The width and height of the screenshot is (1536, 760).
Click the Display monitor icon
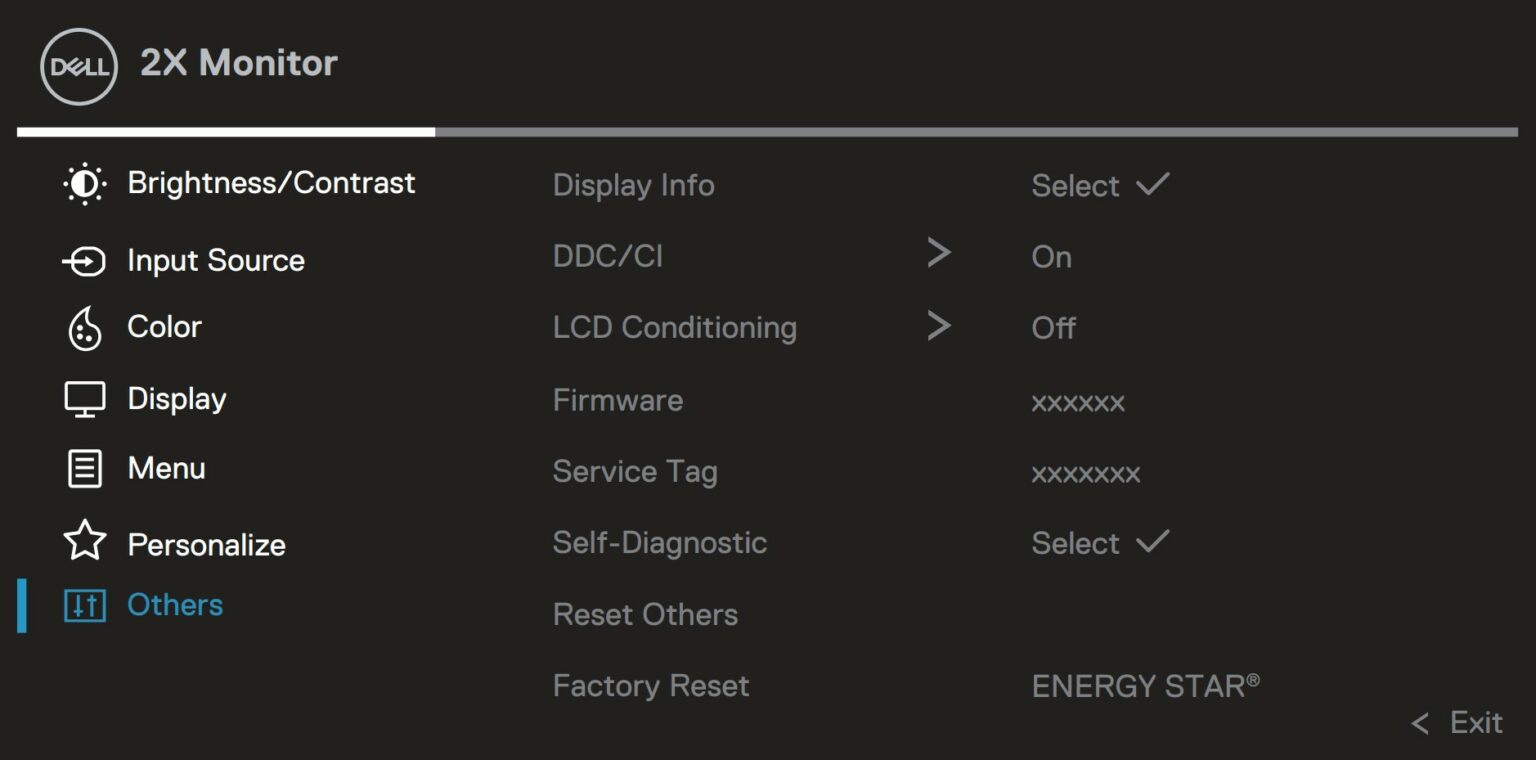tap(84, 397)
